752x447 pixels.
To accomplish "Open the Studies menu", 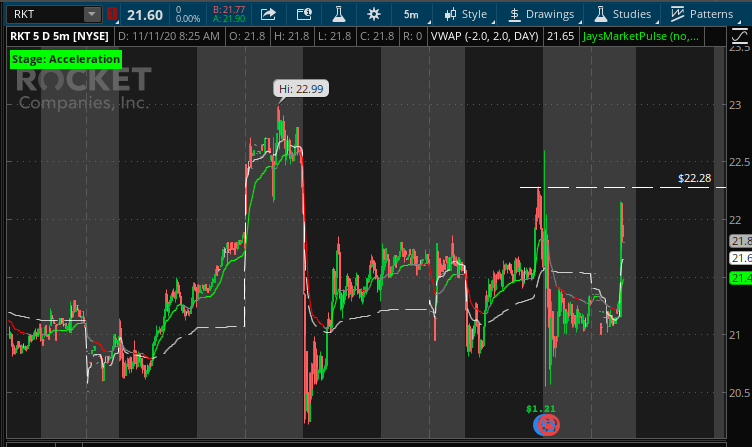I will [x=623, y=14].
